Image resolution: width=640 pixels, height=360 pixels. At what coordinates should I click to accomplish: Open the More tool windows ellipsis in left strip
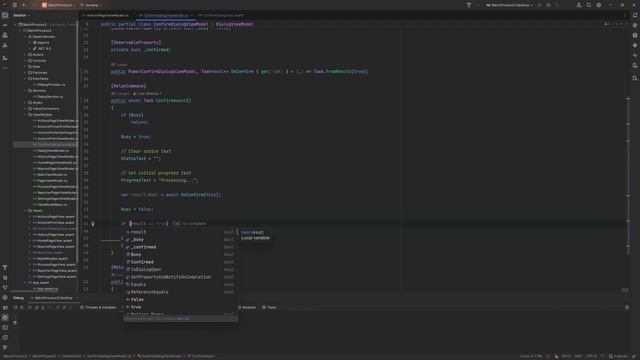[5, 68]
